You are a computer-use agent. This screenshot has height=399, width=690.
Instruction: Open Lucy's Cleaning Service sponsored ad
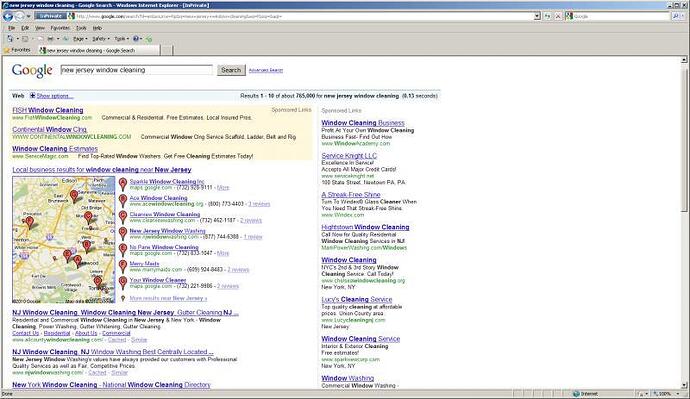coord(356,299)
